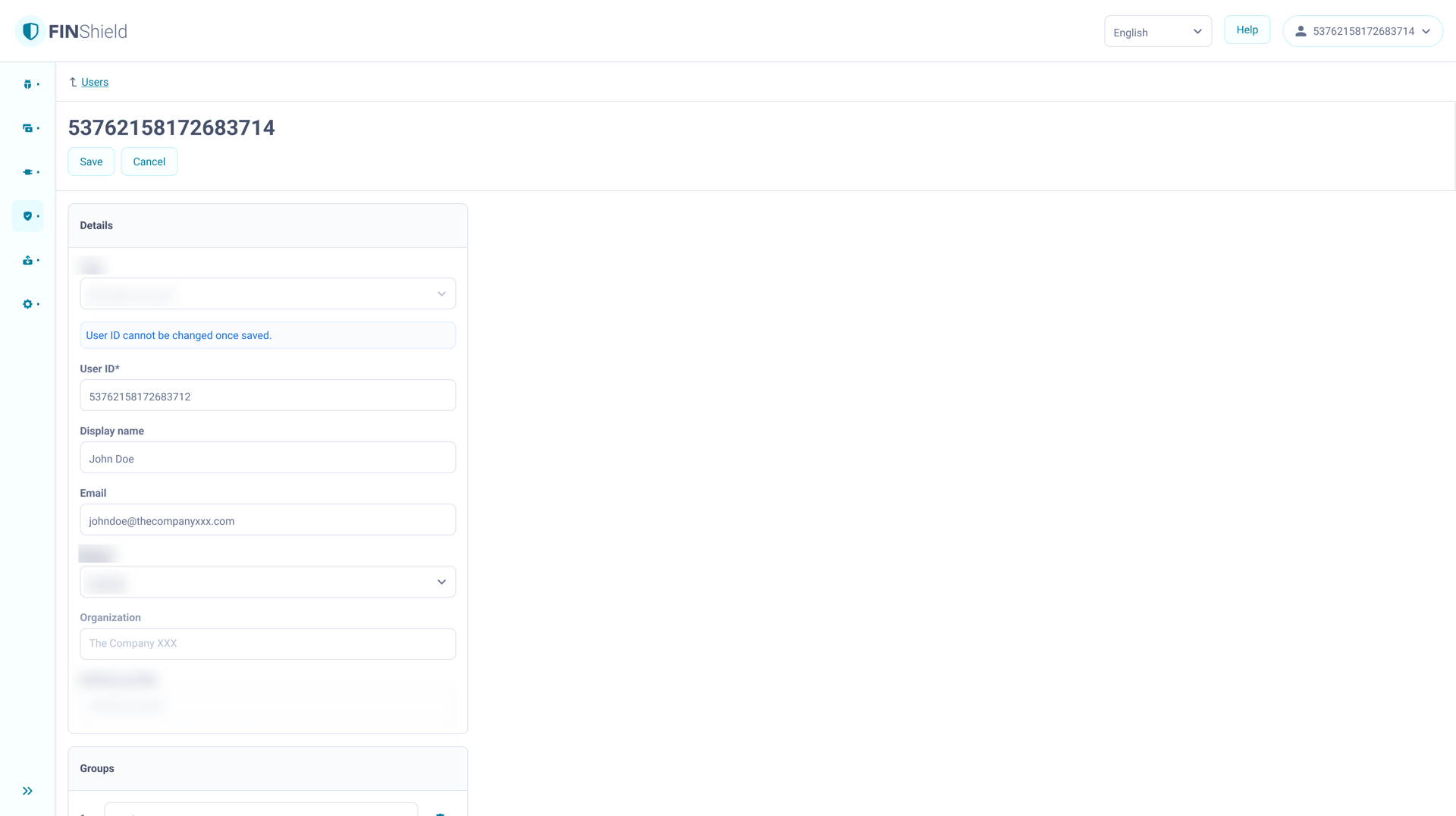Click the Save button
This screenshot has width=1456, height=816.
click(x=91, y=162)
